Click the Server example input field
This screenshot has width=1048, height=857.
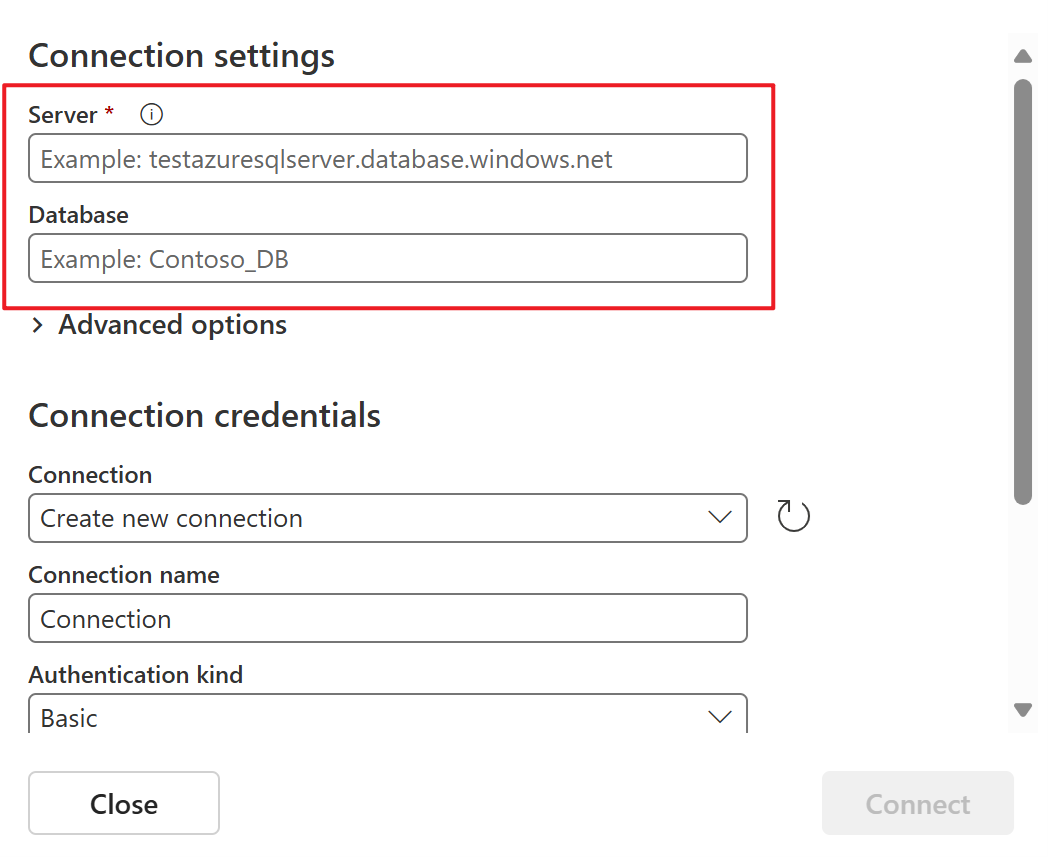(x=388, y=158)
